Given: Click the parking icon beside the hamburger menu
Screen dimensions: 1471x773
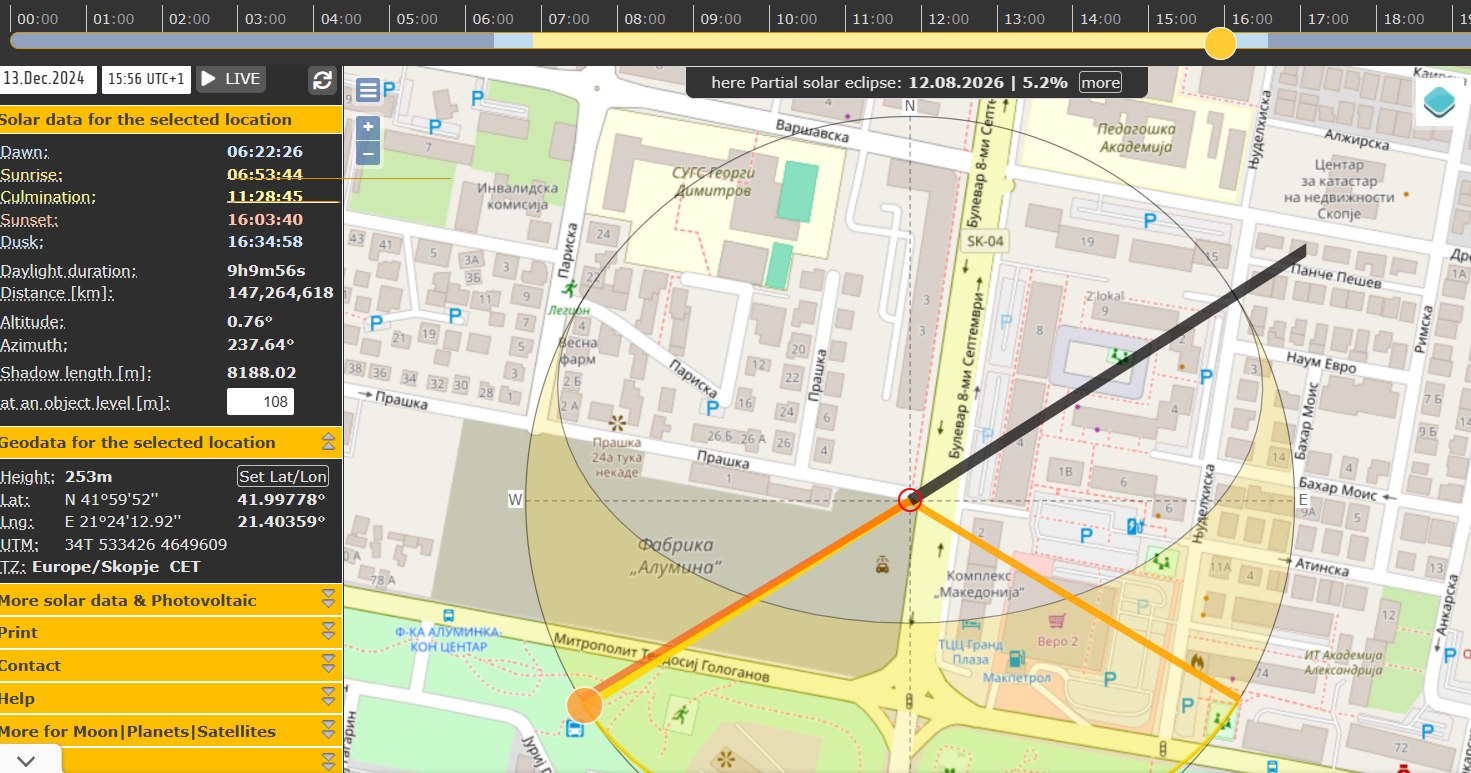Looking at the screenshot, I should [389, 89].
